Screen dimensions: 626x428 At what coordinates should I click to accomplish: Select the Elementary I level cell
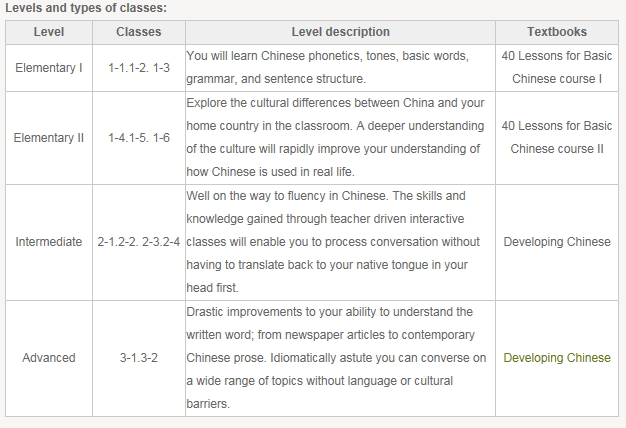[49, 68]
